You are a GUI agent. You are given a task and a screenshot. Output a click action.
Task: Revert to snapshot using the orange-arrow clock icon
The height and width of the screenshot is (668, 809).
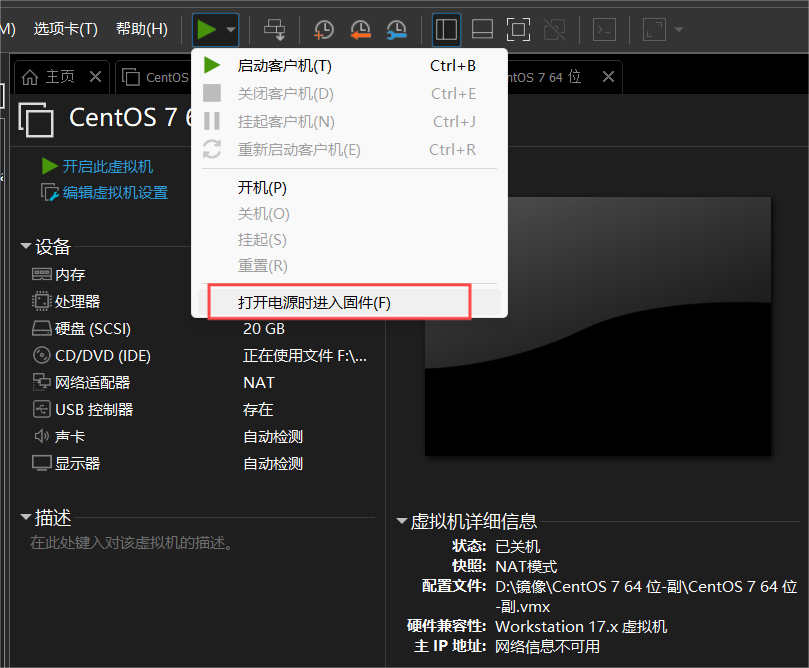point(360,29)
